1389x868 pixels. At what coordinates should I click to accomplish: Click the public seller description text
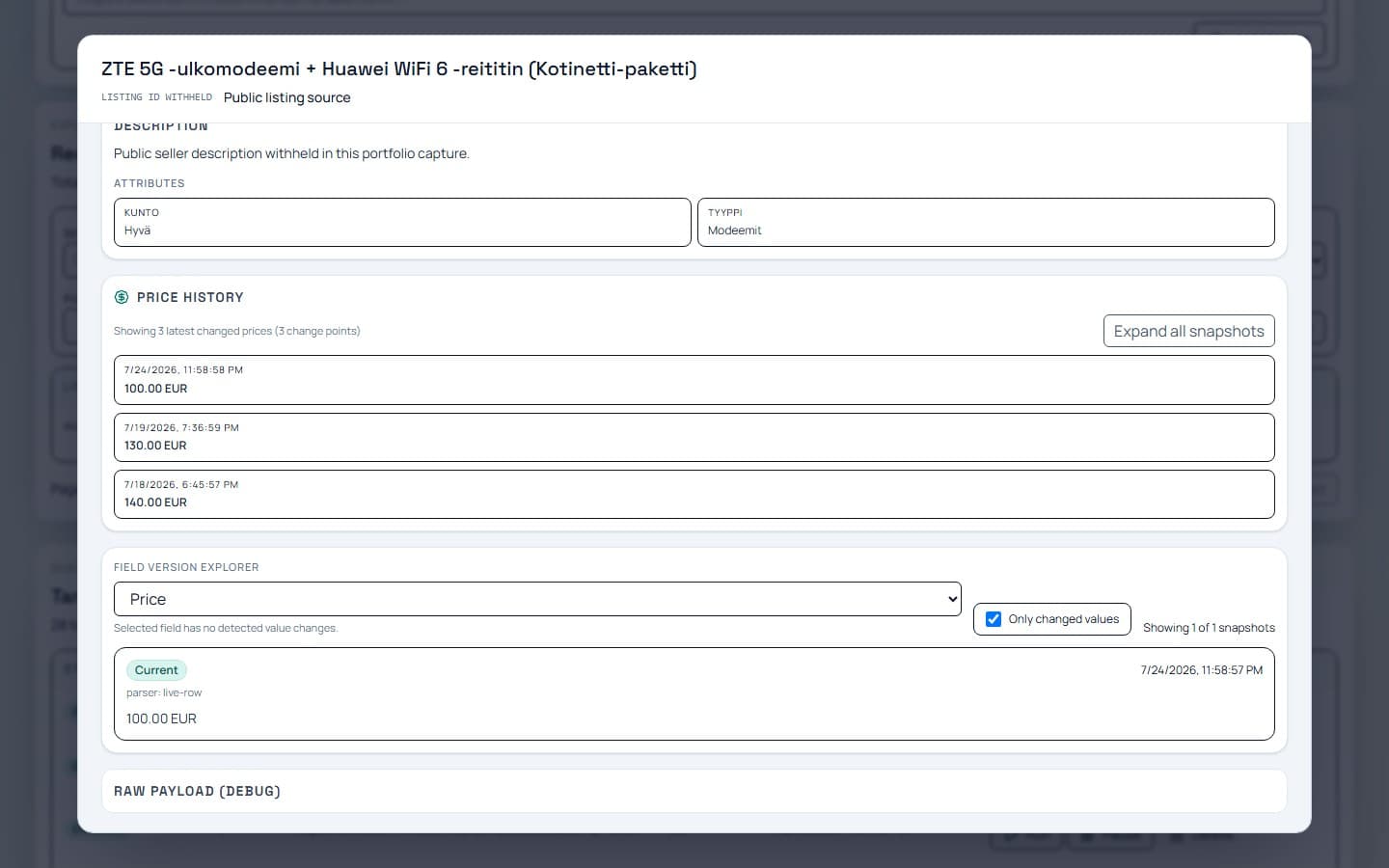291,153
